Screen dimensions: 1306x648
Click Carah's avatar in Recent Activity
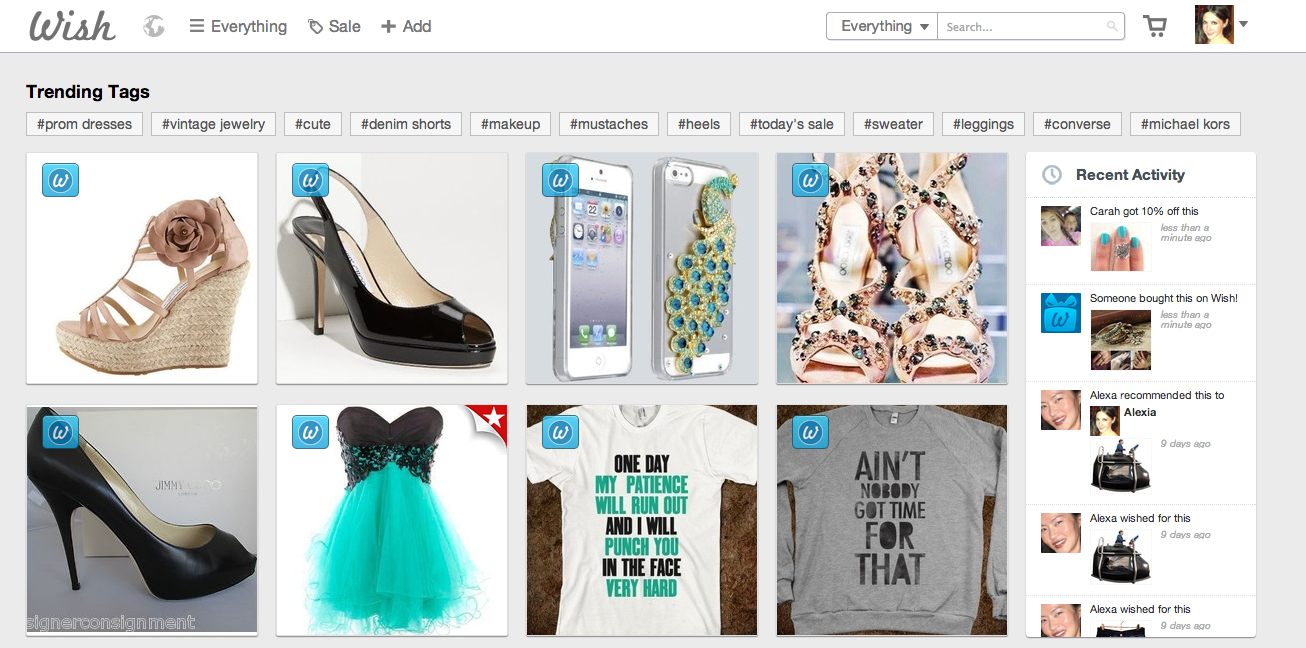click(x=1061, y=226)
